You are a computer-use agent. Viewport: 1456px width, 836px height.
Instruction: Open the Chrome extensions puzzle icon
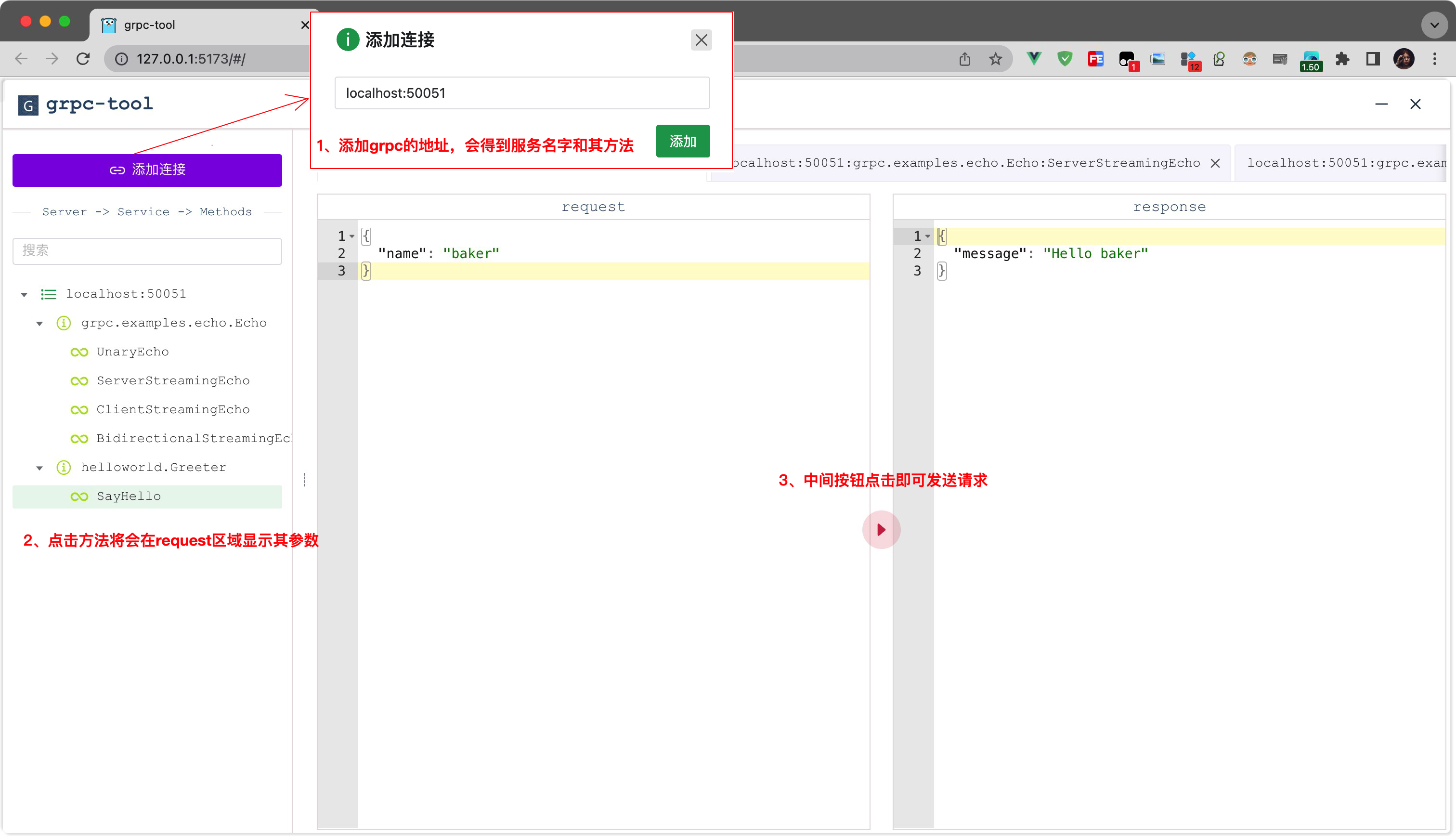(1342, 59)
